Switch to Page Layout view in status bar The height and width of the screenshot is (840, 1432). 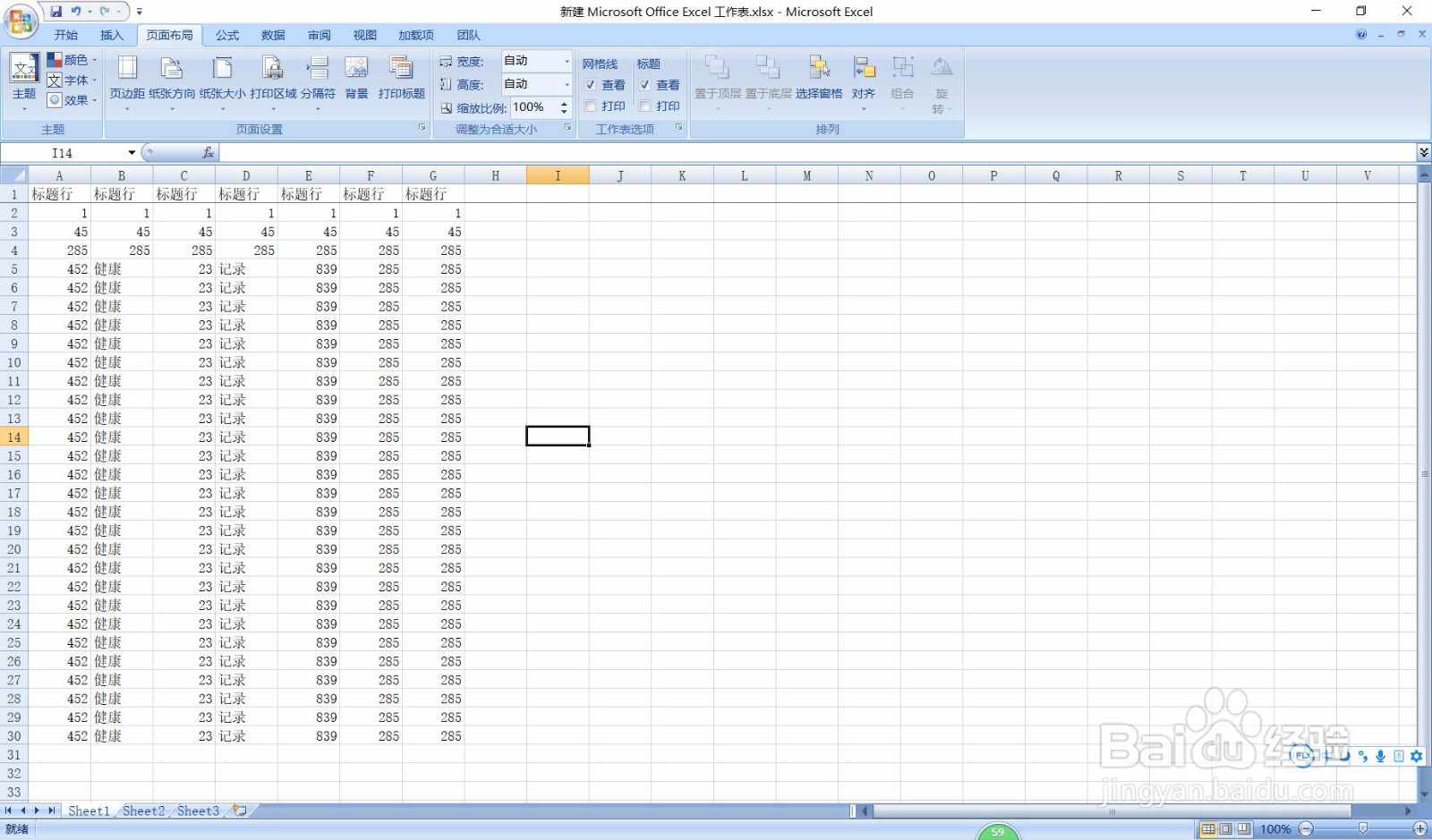1226,829
